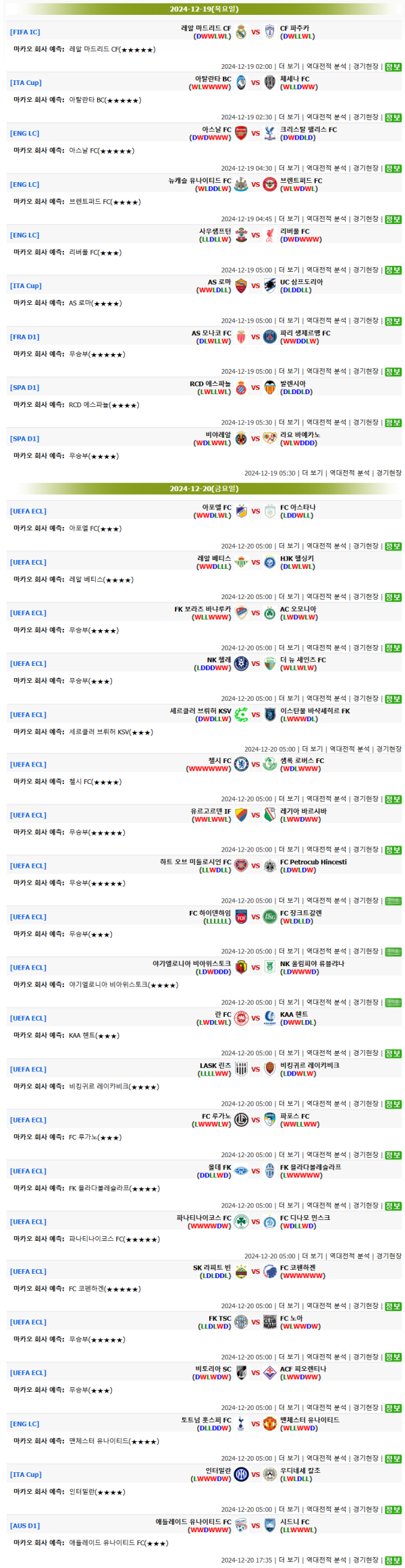
Task: Click the Atalanta BC crest icon
Action: click(241, 82)
